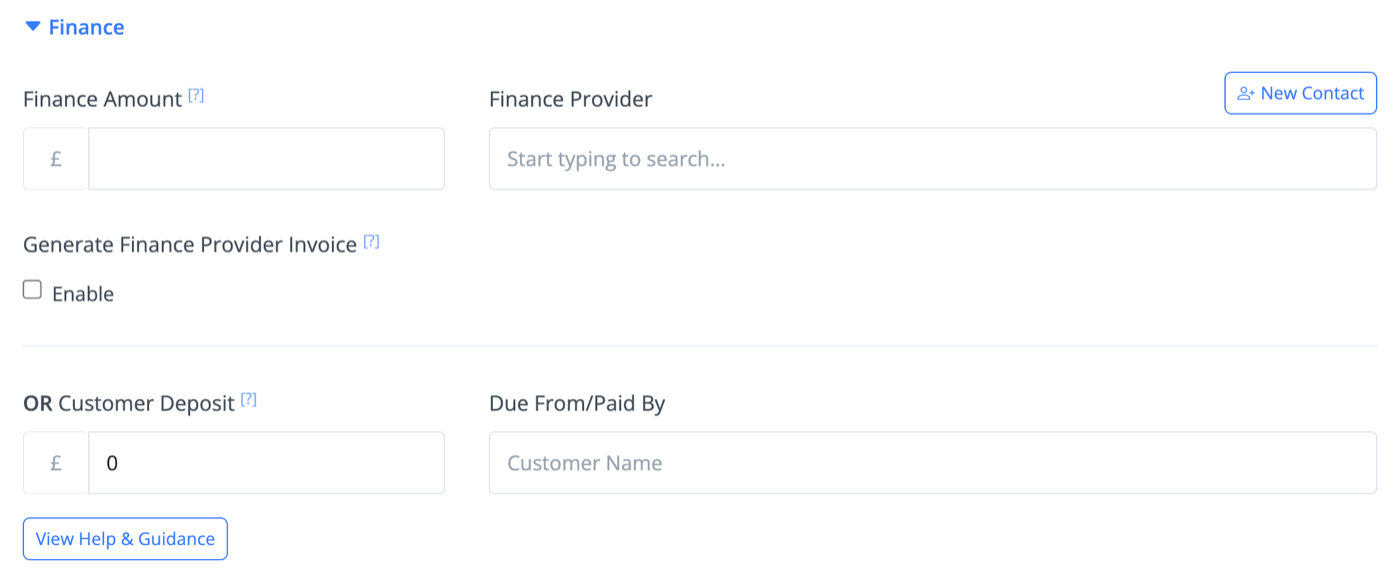The height and width of the screenshot is (577, 1400).
Task: Click the person-plus icon in New Contact
Action: pos(1246,94)
